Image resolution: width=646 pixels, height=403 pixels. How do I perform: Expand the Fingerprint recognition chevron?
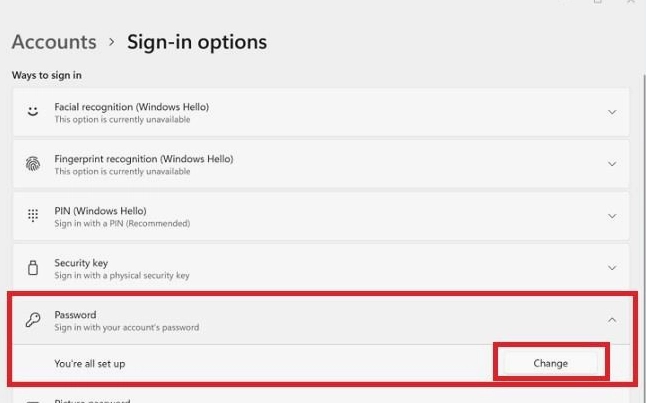[612, 164]
